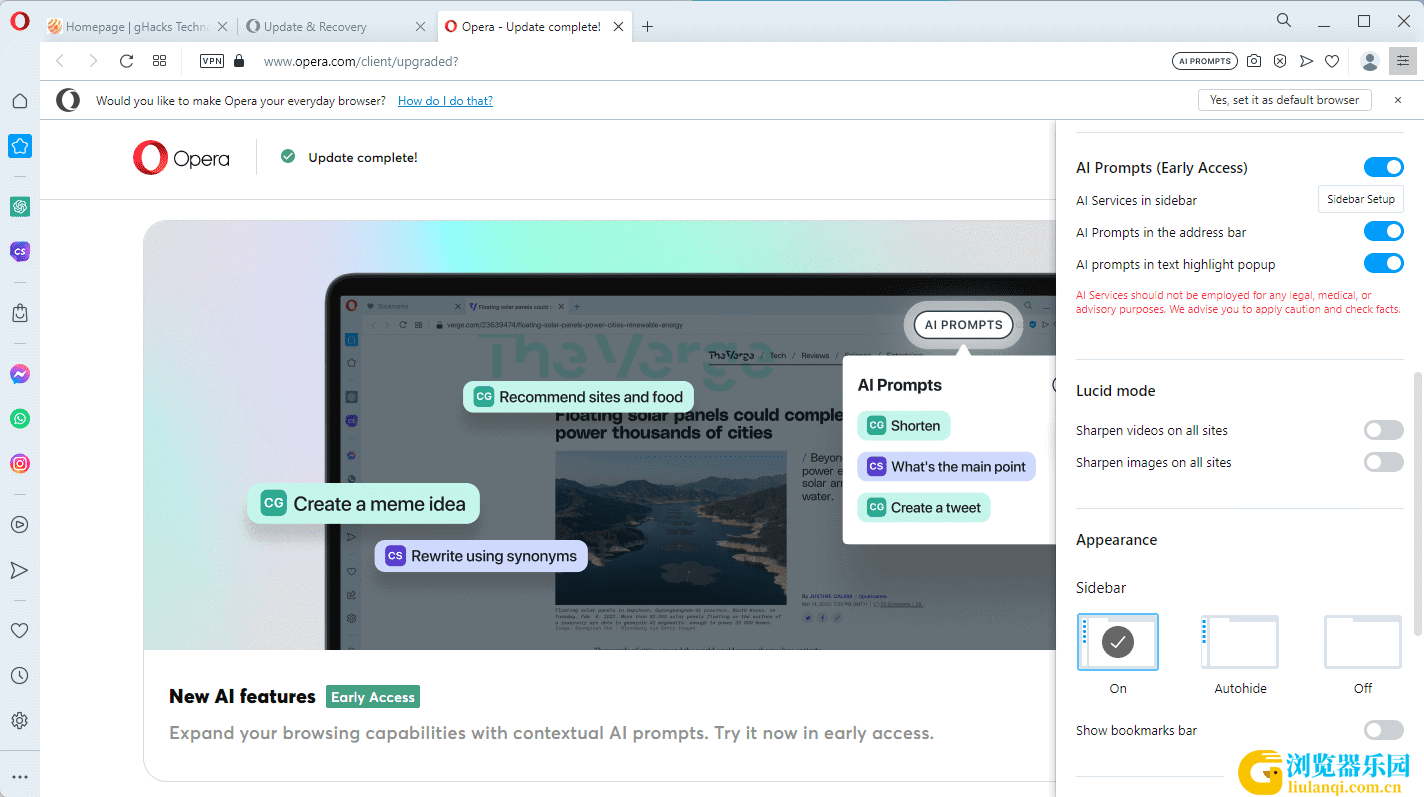Select sidebar Autohide option

(x=1240, y=642)
